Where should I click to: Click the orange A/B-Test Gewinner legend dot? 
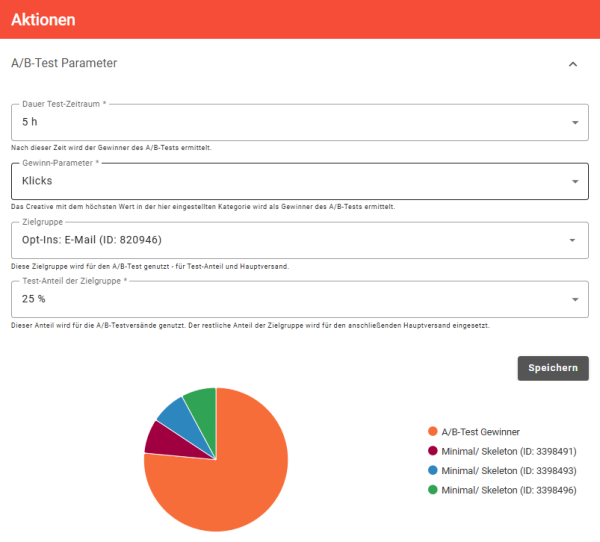tap(432, 431)
